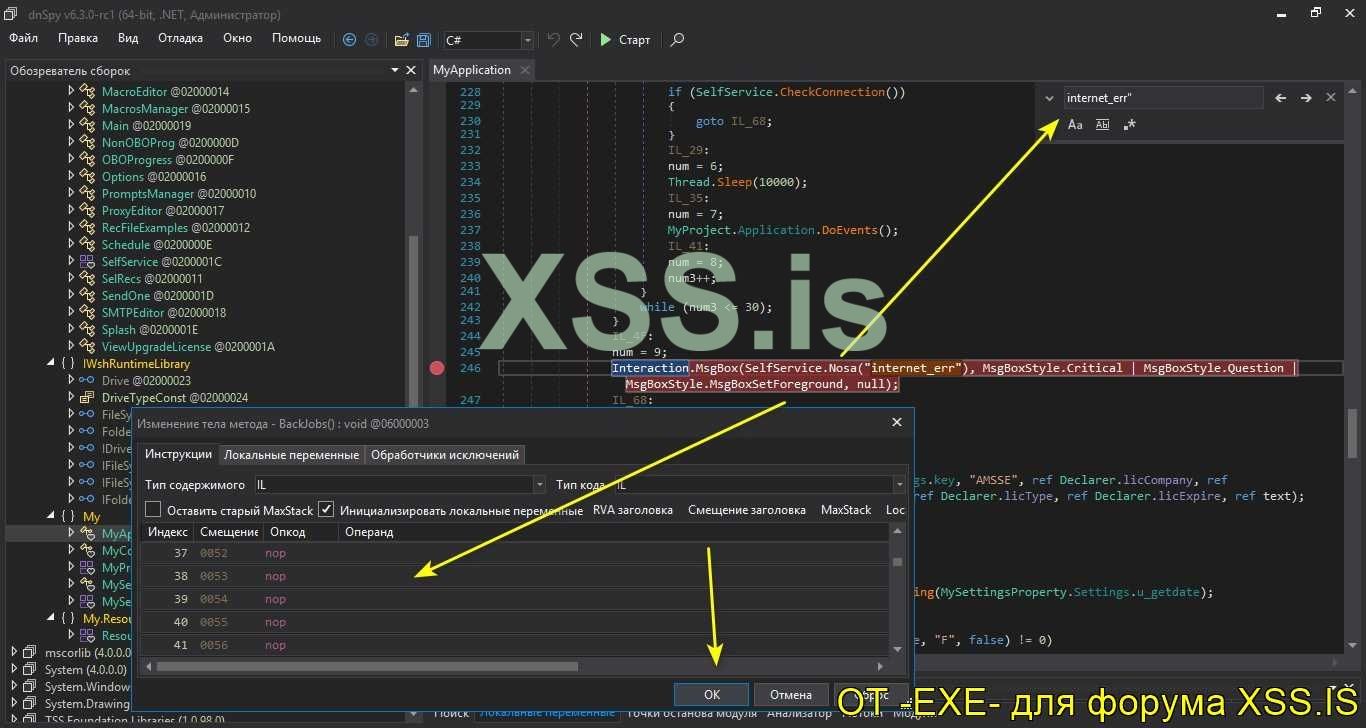Navigate backward with the toolbar back arrow

click(349, 40)
